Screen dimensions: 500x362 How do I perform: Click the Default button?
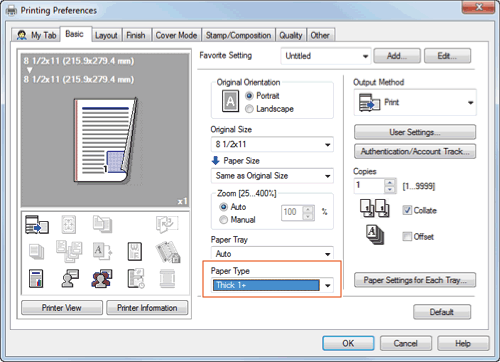tap(442, 312)
